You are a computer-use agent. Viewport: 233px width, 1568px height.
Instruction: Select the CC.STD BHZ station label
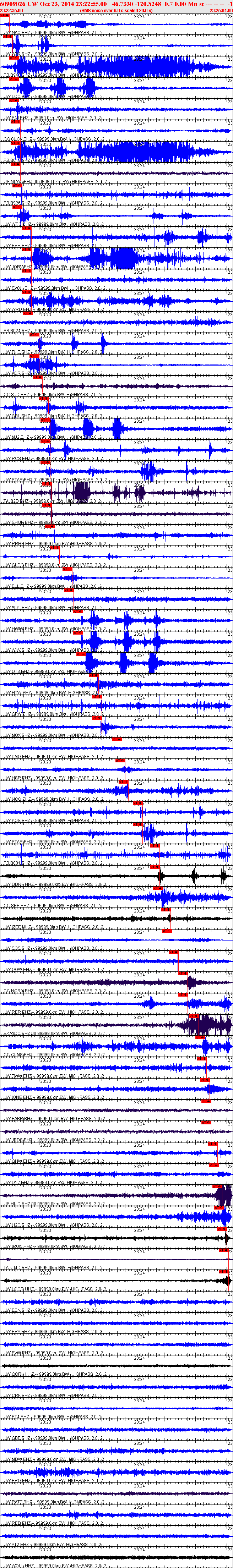53,394
